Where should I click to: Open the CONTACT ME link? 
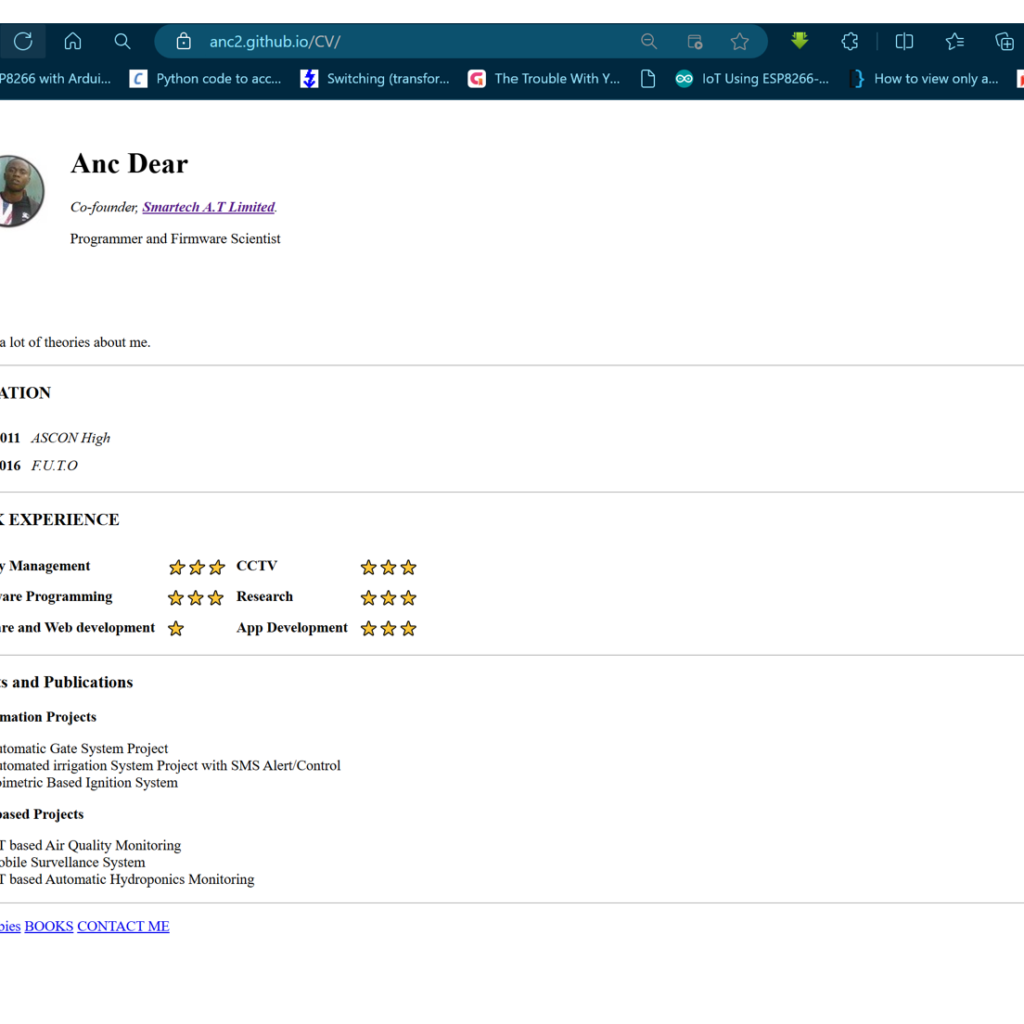coord(123,926)
